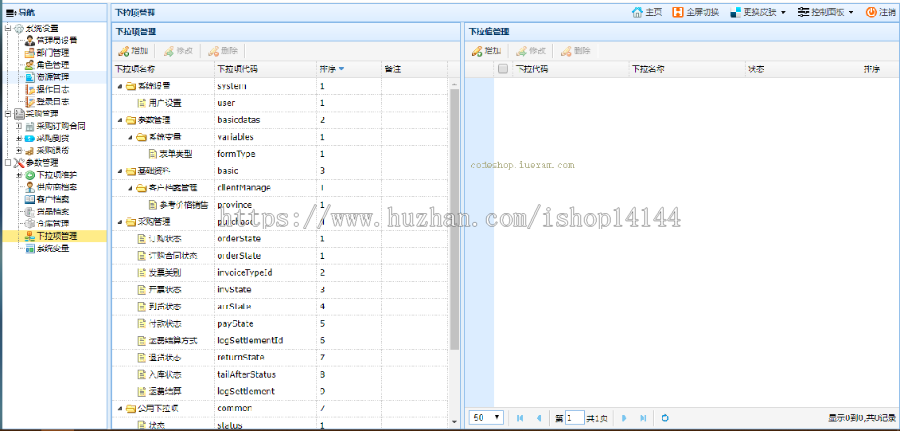Click 删除 in the right 下拉值管理 toolbar
The width and height of the screenshot is (900, 431).
(576, 51)
